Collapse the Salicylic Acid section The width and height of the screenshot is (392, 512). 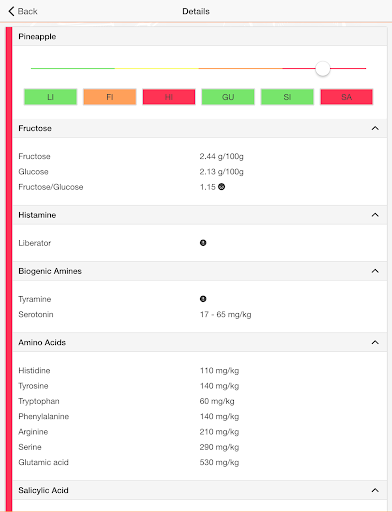(x=375, y=490)
